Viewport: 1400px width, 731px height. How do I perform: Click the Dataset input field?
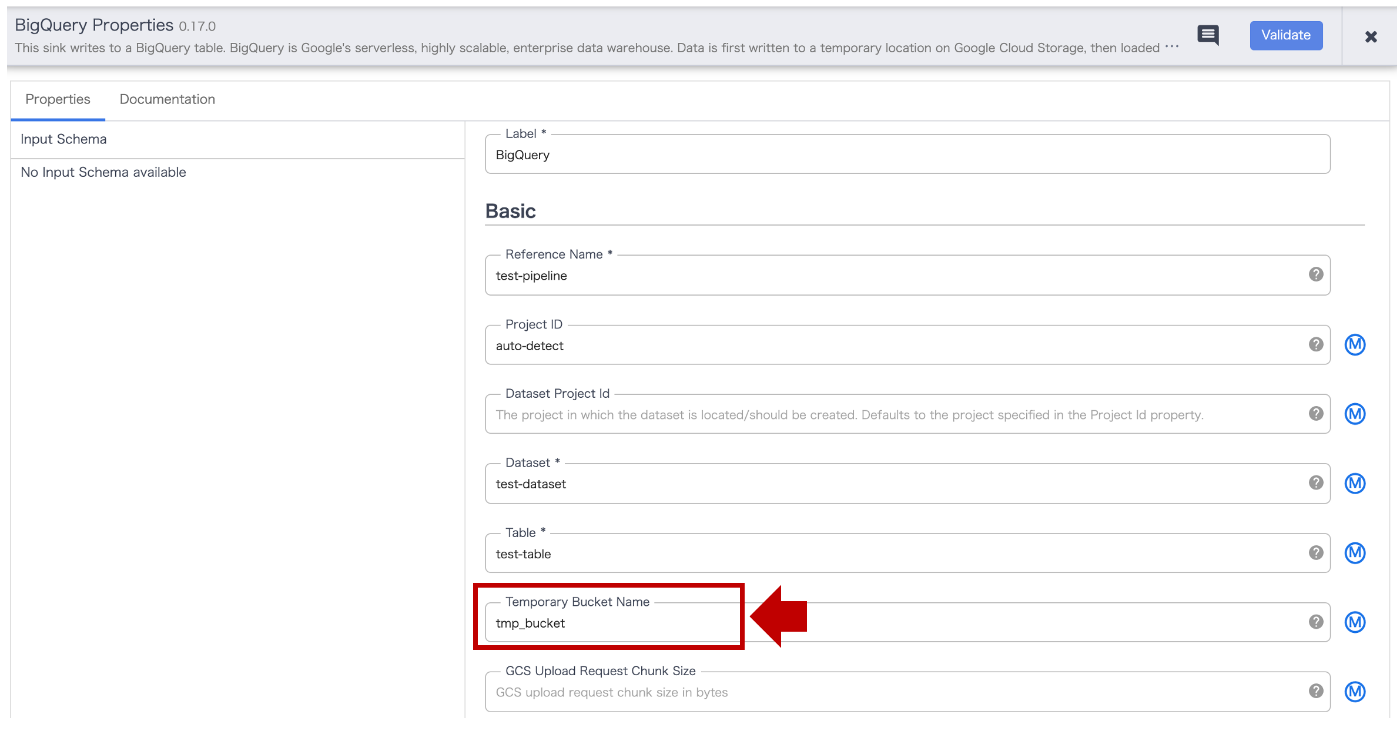click(x=907, y=484)
